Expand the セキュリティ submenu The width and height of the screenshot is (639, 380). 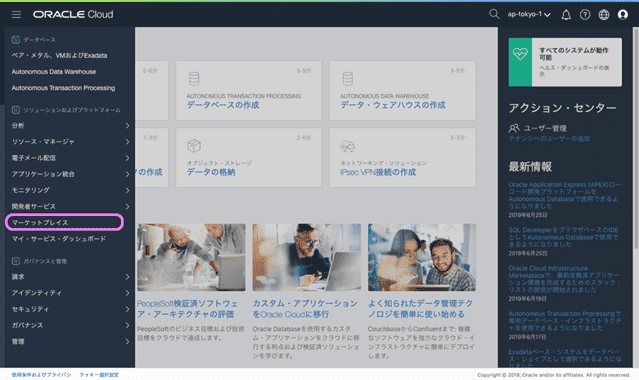70,309
